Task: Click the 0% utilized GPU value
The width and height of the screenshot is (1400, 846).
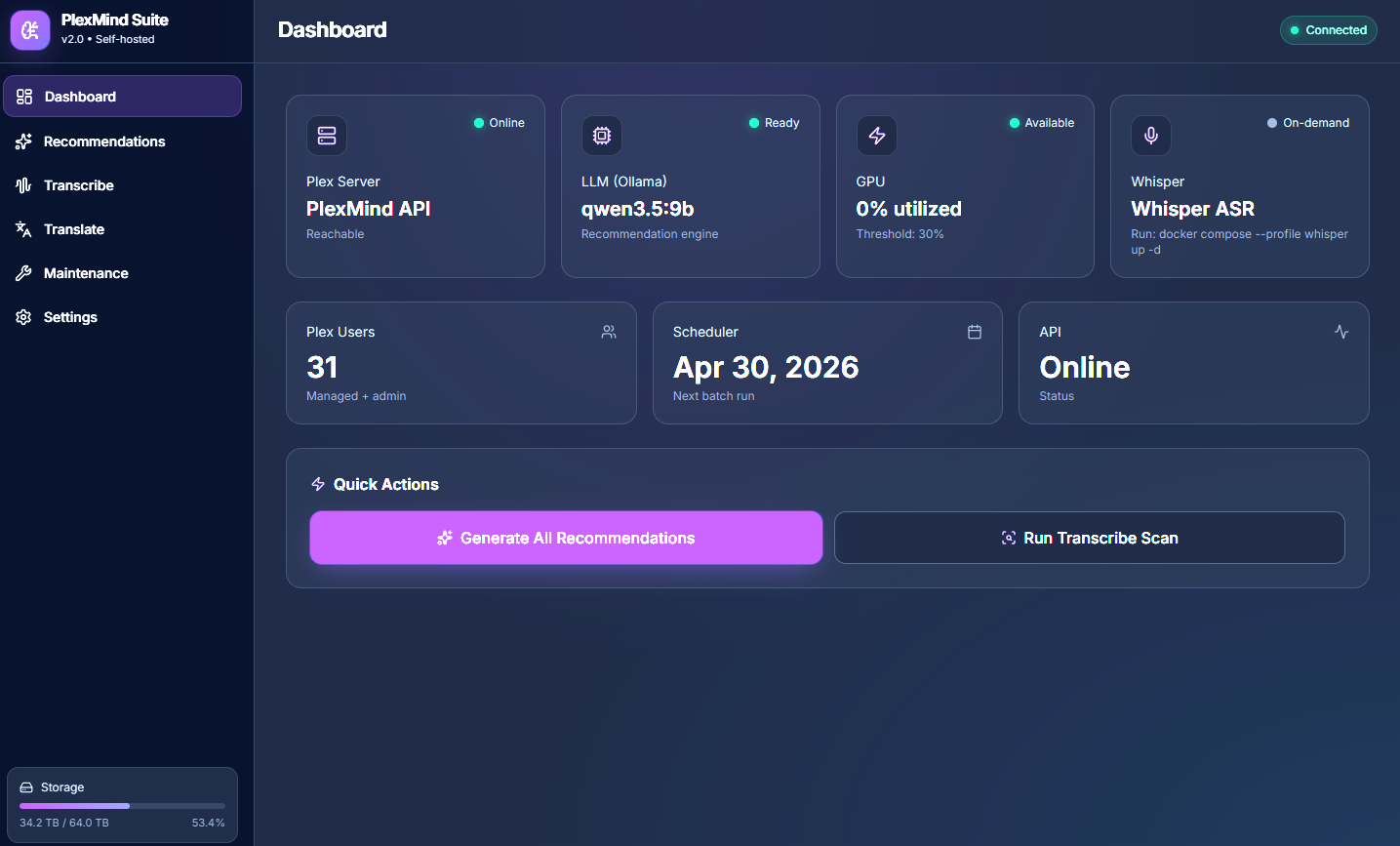Action: (909, 209)
